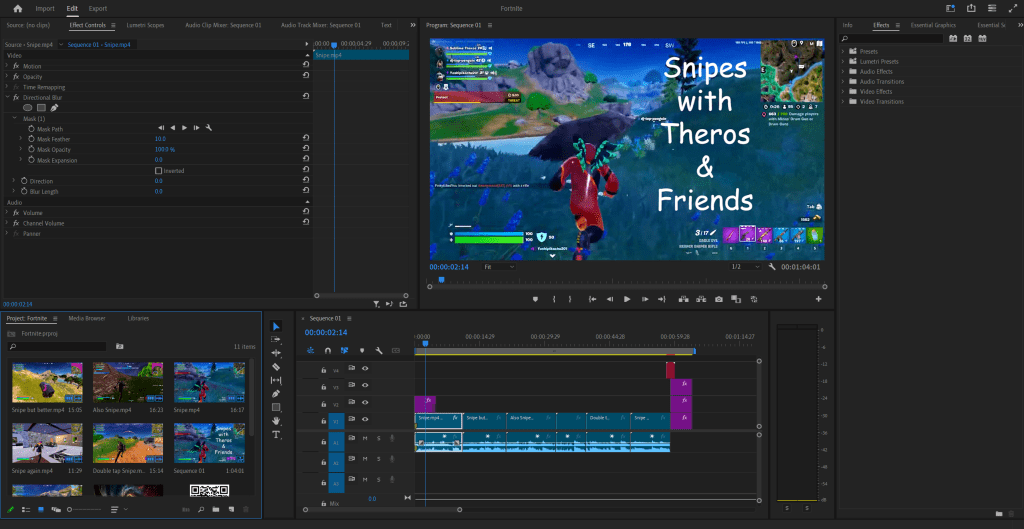Click Lift button in Program Monitor
Screen dimensions: 1024x529
(683, 299)
